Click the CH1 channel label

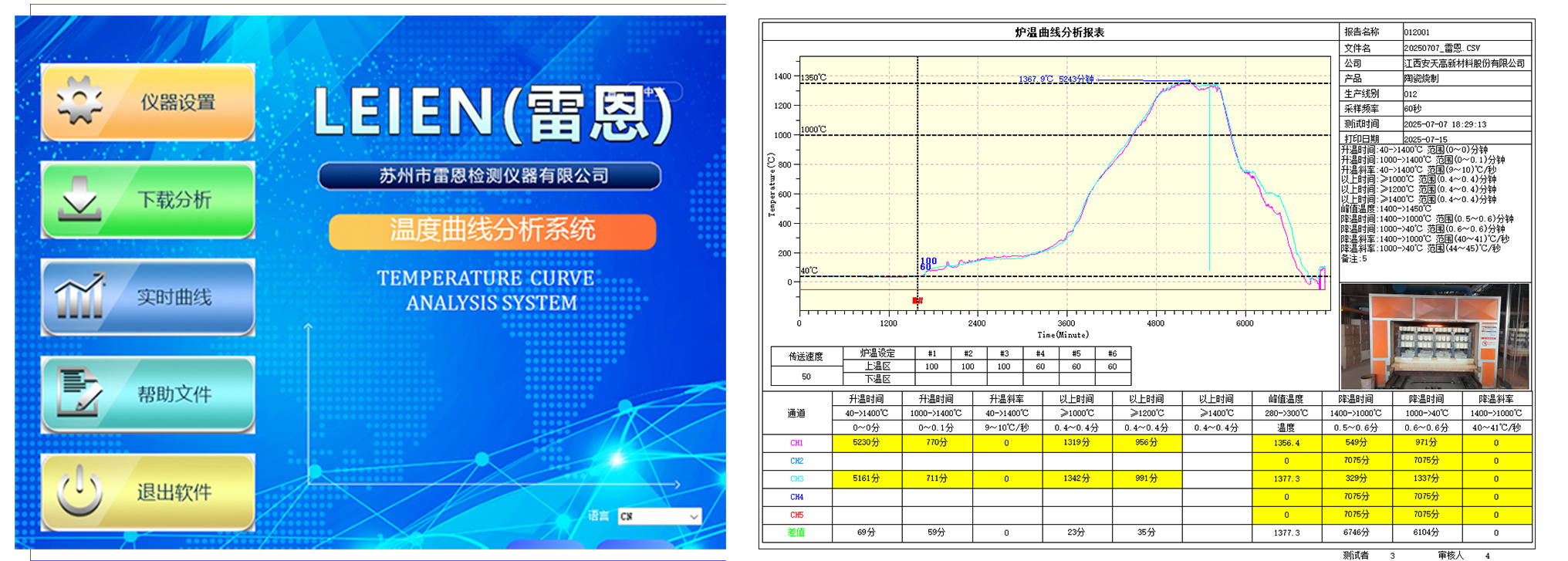click(x=796, y=443)
